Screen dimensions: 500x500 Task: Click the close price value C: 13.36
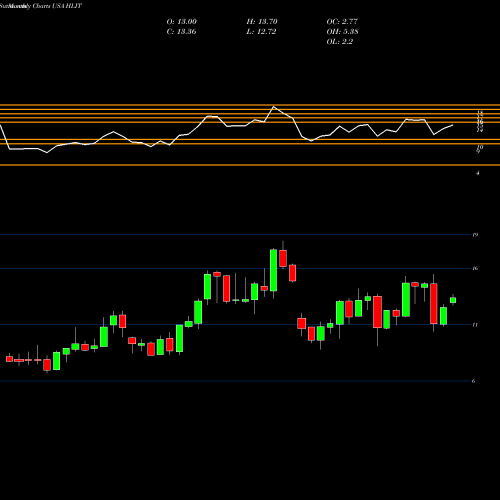(x=181, y=32)
